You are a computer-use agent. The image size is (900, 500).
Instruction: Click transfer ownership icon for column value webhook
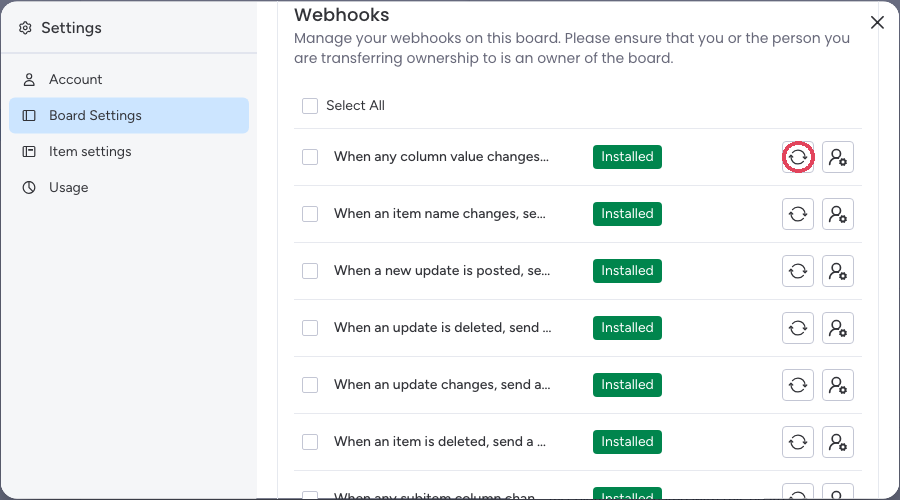click(x=838, y=157)
